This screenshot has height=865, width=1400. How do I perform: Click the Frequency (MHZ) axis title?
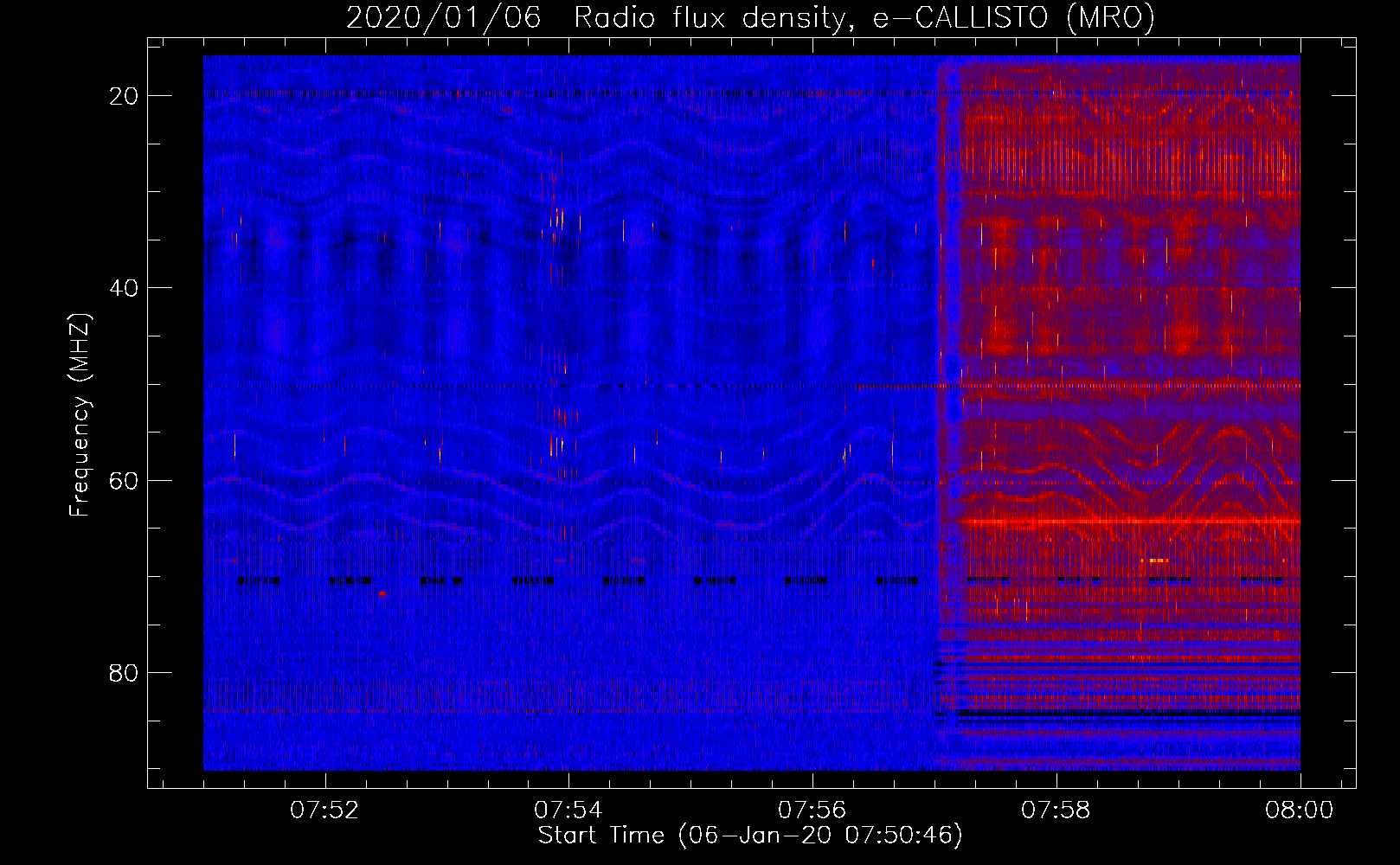point(80,415)
